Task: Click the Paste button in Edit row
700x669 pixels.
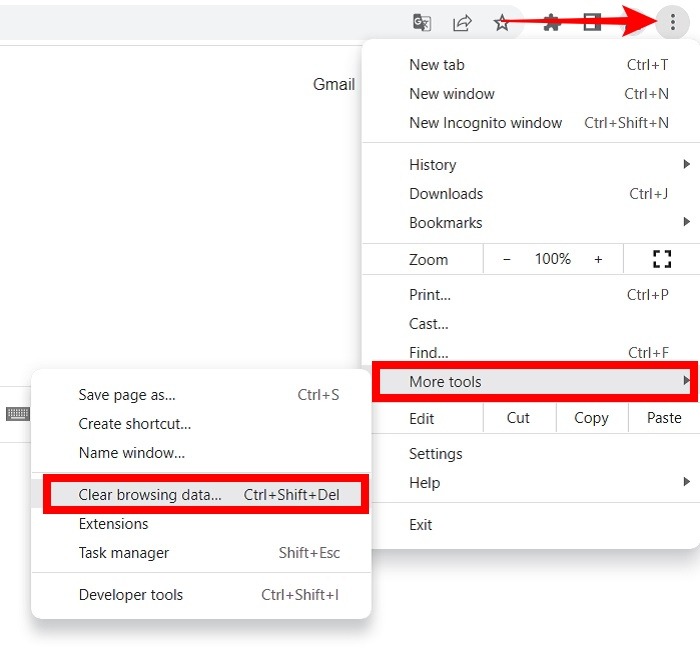Action: tap(664, 418)
